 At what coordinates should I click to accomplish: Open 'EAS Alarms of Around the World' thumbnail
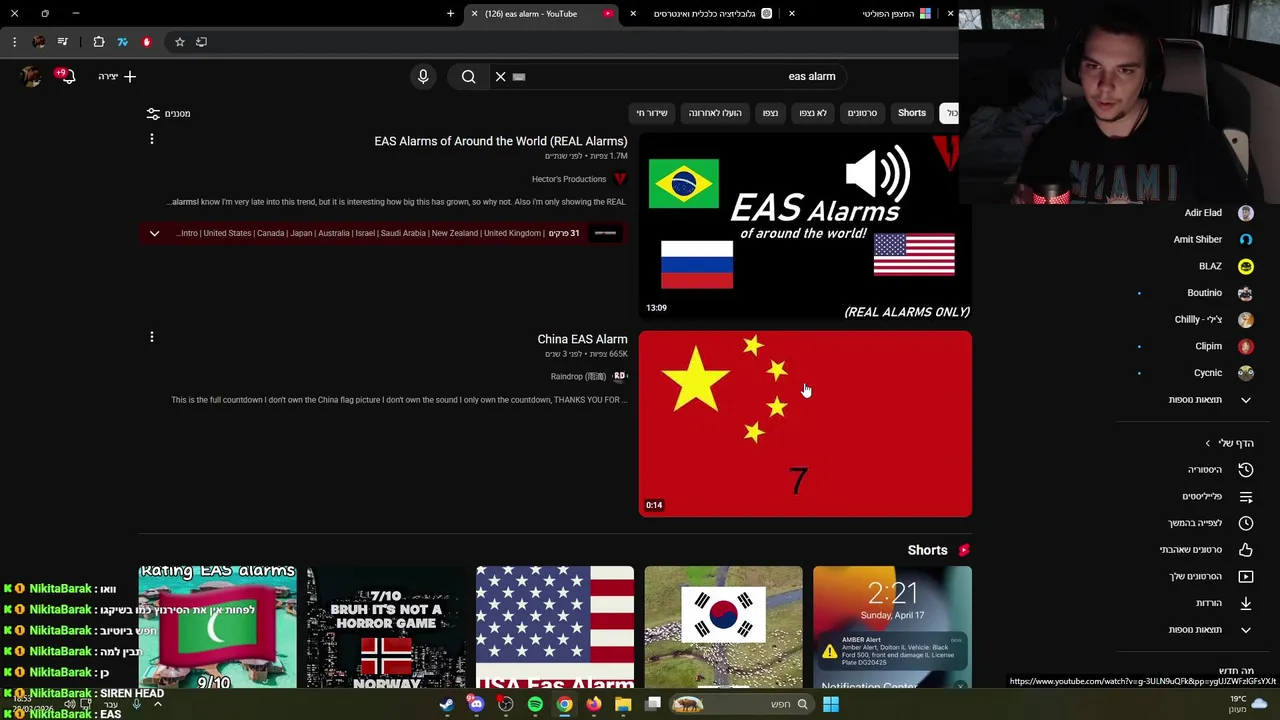(x=805, y=226)
